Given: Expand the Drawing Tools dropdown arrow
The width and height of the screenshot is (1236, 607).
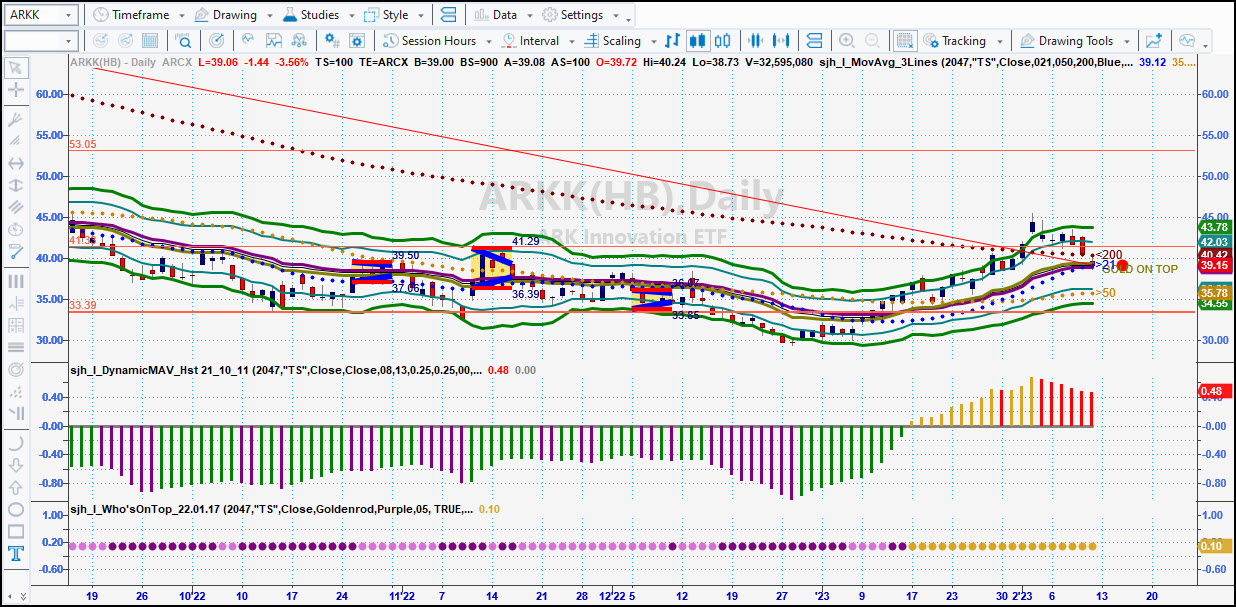Looking at the screenshot, I should tap(1127, 42).
